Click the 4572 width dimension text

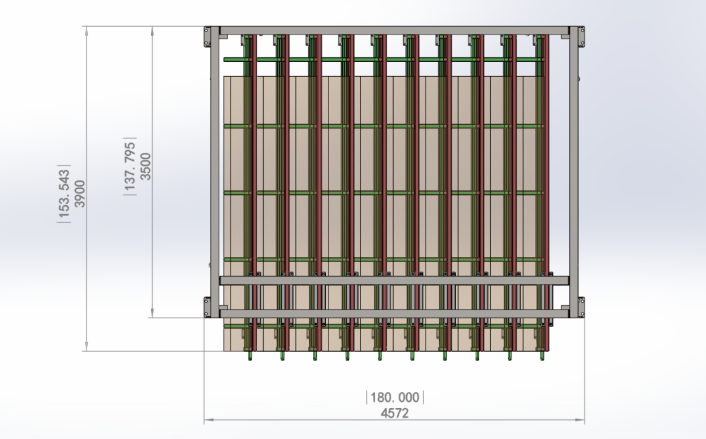pyautogui.click(x=395, y=413)
